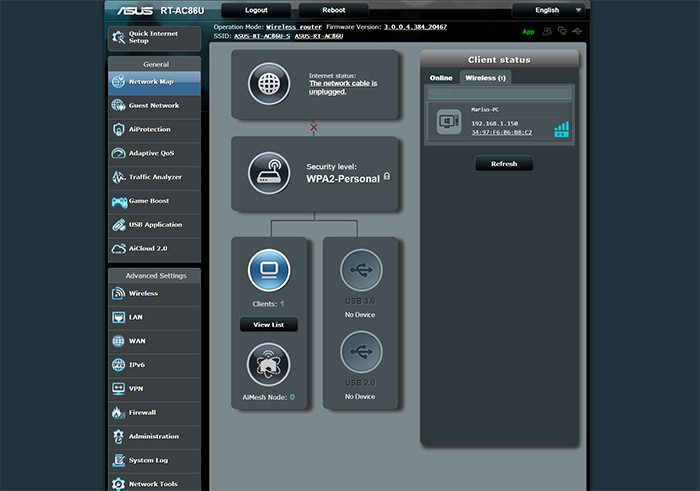This screenshot has width=700, height=491.
Task: Click network cable is unplugged status link
Action: pyautogui.click(x=343, y=87)
